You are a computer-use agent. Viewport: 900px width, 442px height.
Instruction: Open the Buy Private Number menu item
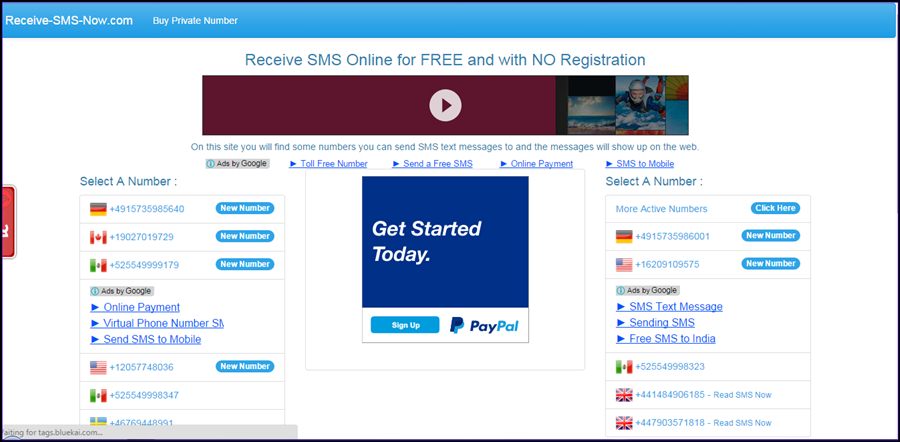pos(195,21)
